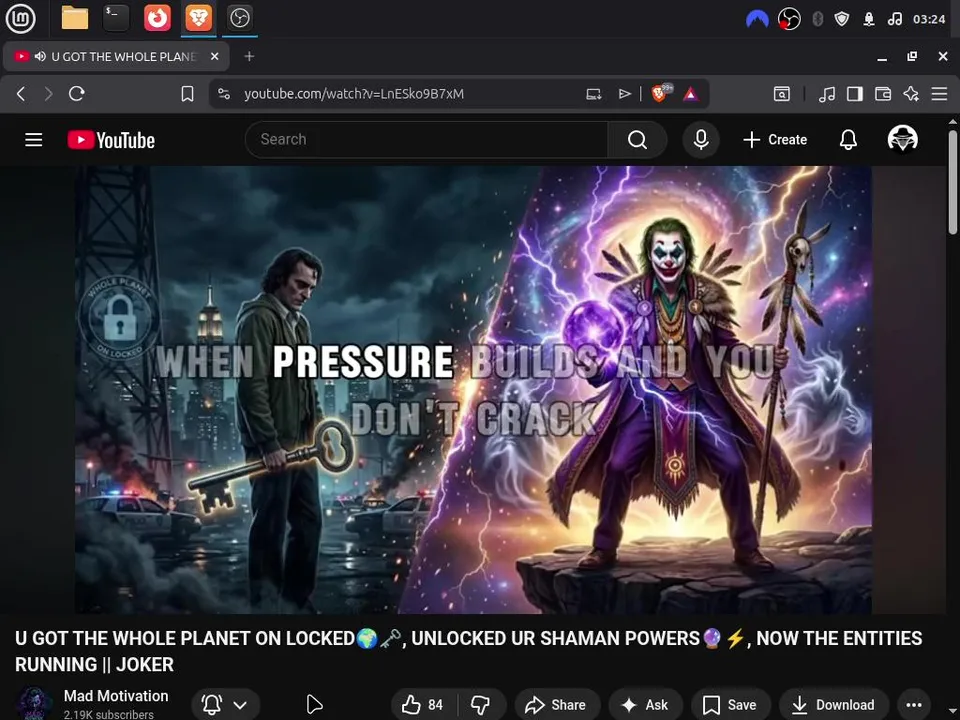Click the page vertical scrollbar thumb
Viewport: 960px width, 720px height.
[953, 182]
